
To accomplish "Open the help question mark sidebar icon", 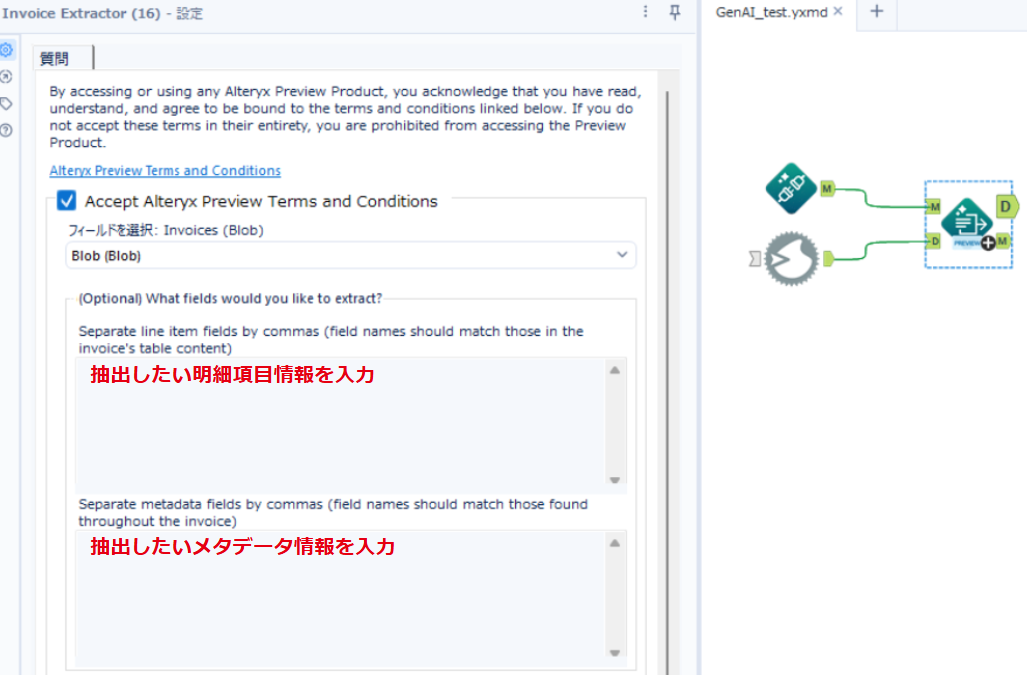I will [x=7, y=130].
